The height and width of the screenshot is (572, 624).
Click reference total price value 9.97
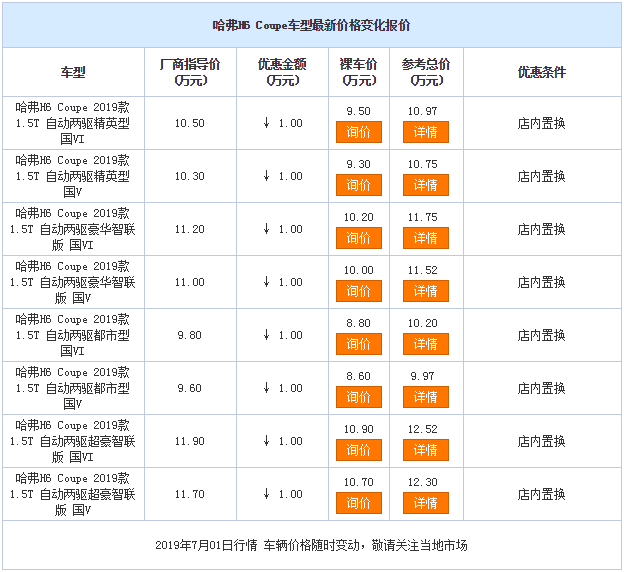(x=423, y=376)
